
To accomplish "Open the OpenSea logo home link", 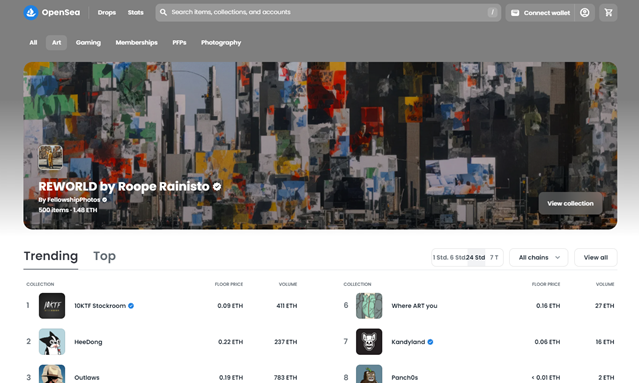I will [x=52, y=13].
